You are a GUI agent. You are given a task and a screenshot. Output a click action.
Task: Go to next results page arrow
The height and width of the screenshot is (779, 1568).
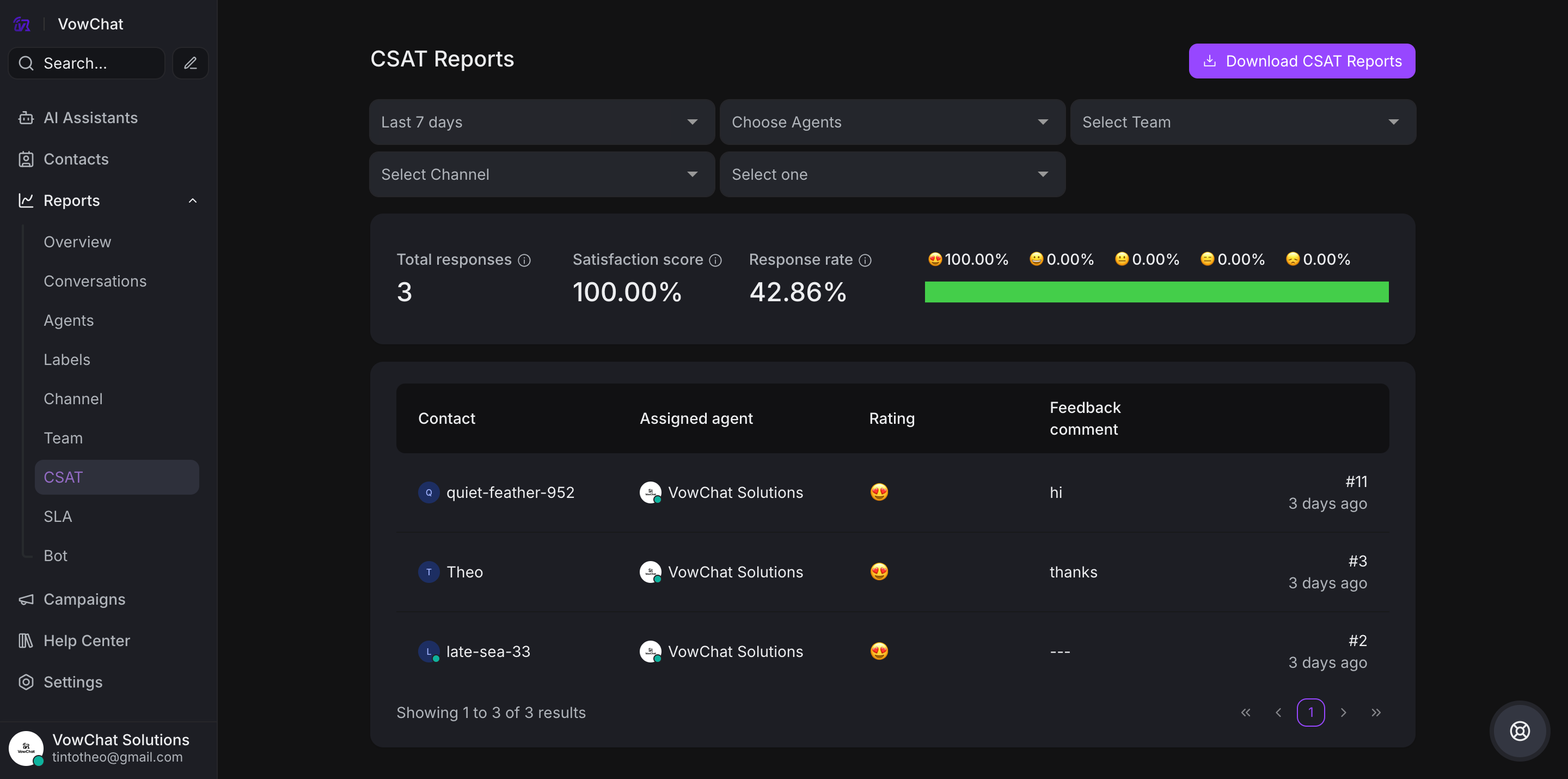[x=1343, y=712]
